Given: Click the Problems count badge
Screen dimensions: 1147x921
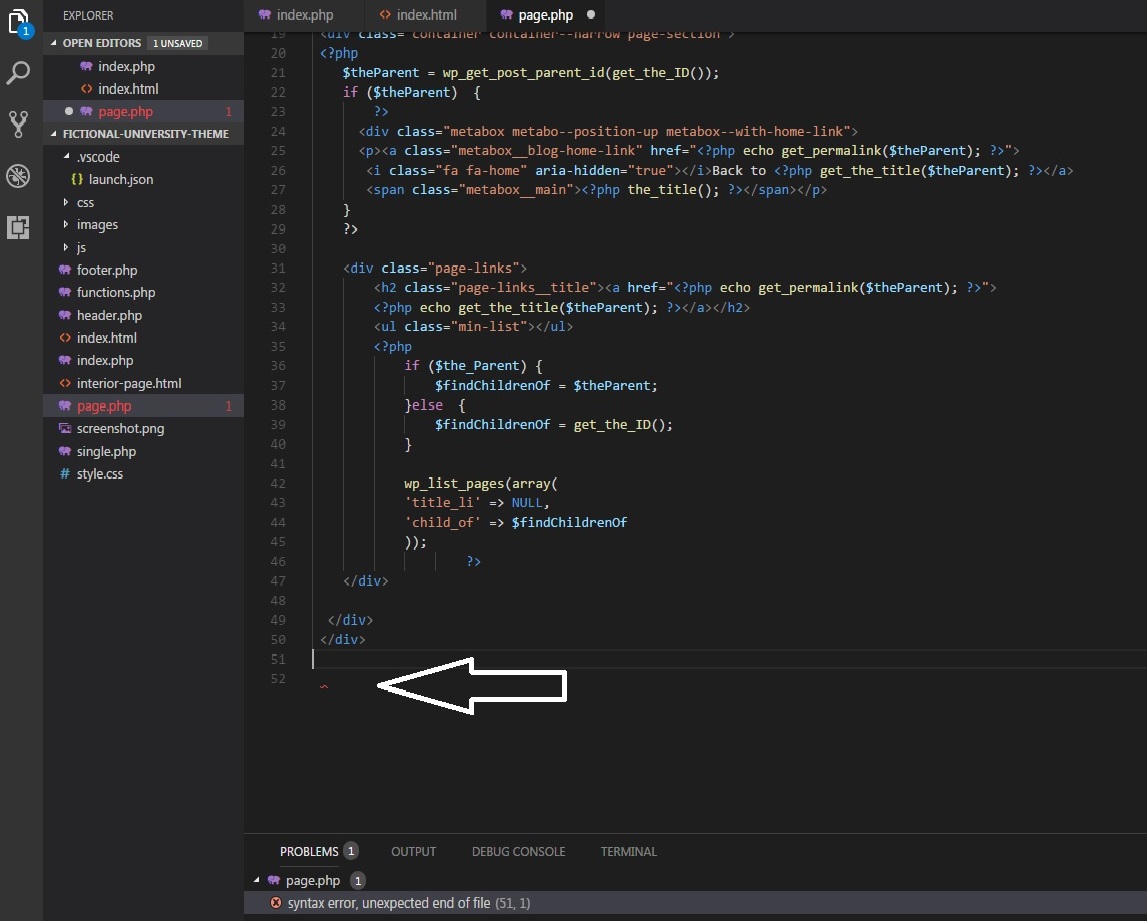Looking at the screenshot, I should [350, 851].
